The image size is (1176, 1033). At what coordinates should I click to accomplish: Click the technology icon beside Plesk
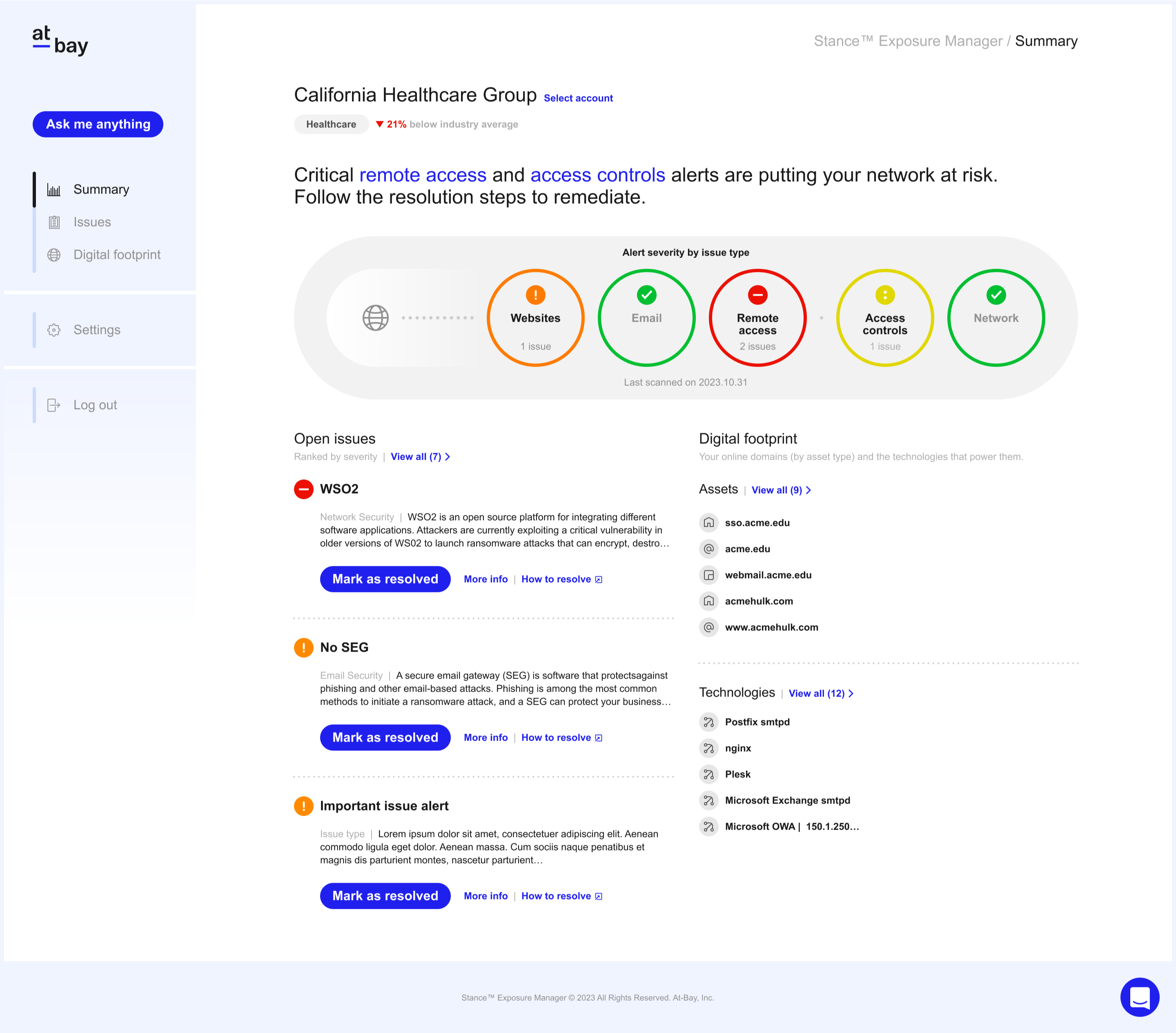pyautogui.click(x=709, y=774)
